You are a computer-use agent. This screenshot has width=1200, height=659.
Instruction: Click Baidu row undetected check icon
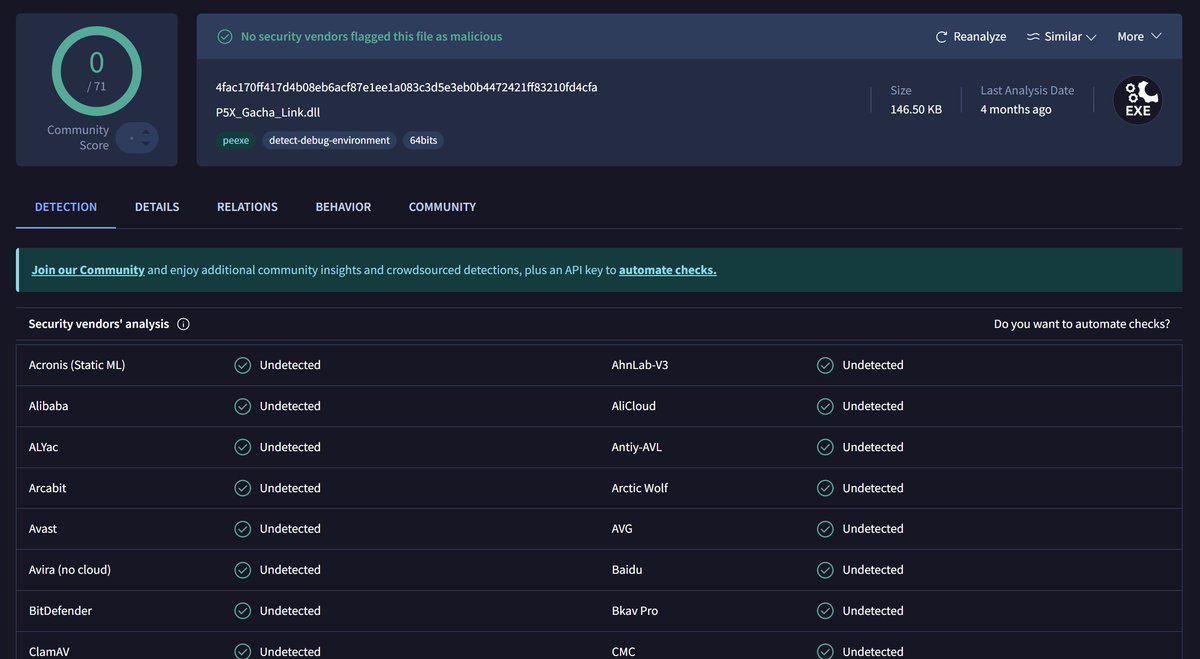pyautogui.click(x=825, y=570)
